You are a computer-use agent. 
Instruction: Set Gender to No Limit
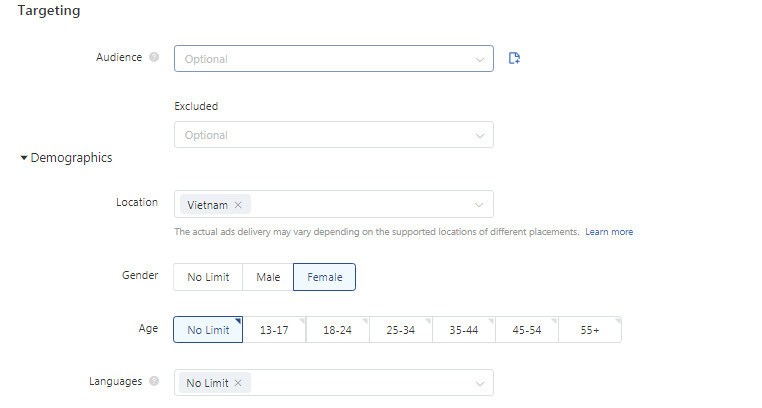tap(208, 277)
